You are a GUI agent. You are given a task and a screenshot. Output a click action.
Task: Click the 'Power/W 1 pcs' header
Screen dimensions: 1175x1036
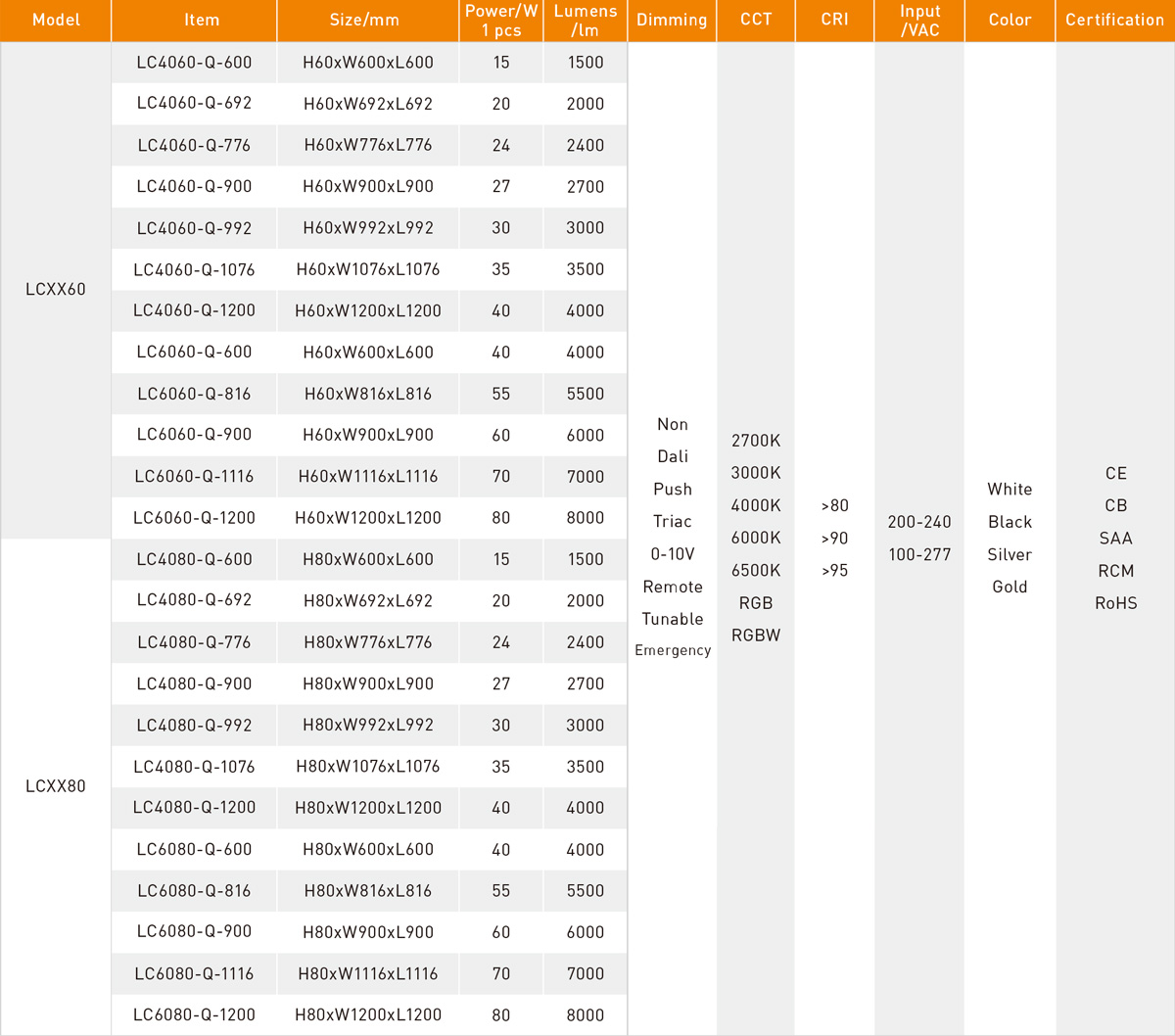point(501,21)
